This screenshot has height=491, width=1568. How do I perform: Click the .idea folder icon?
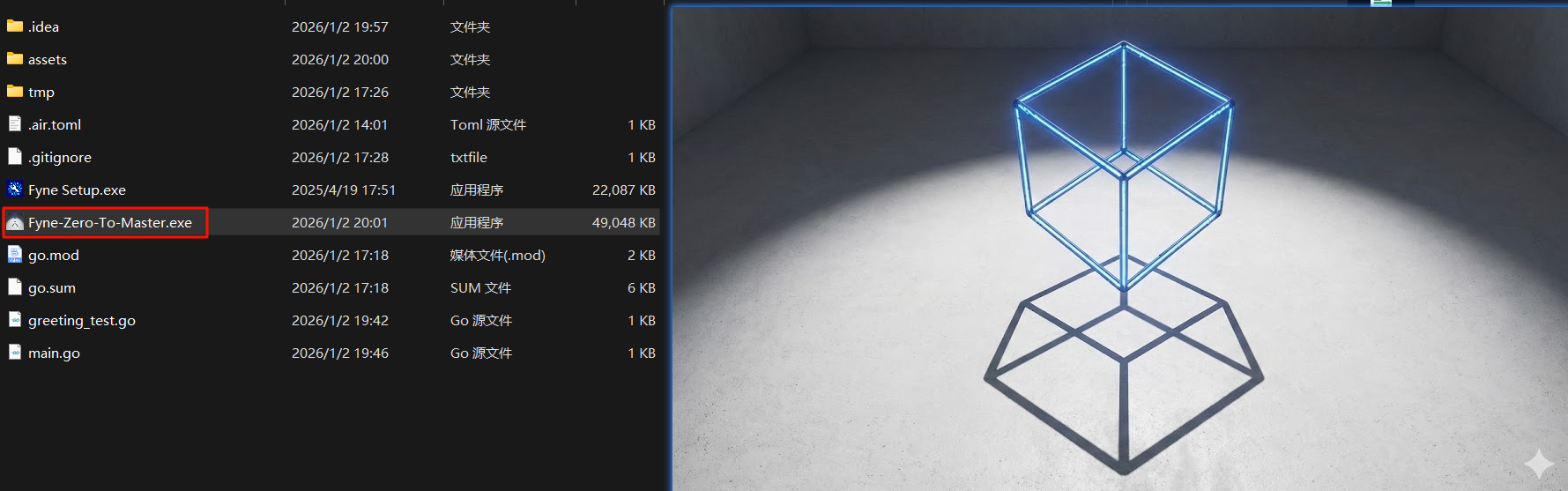click(15, 26)
